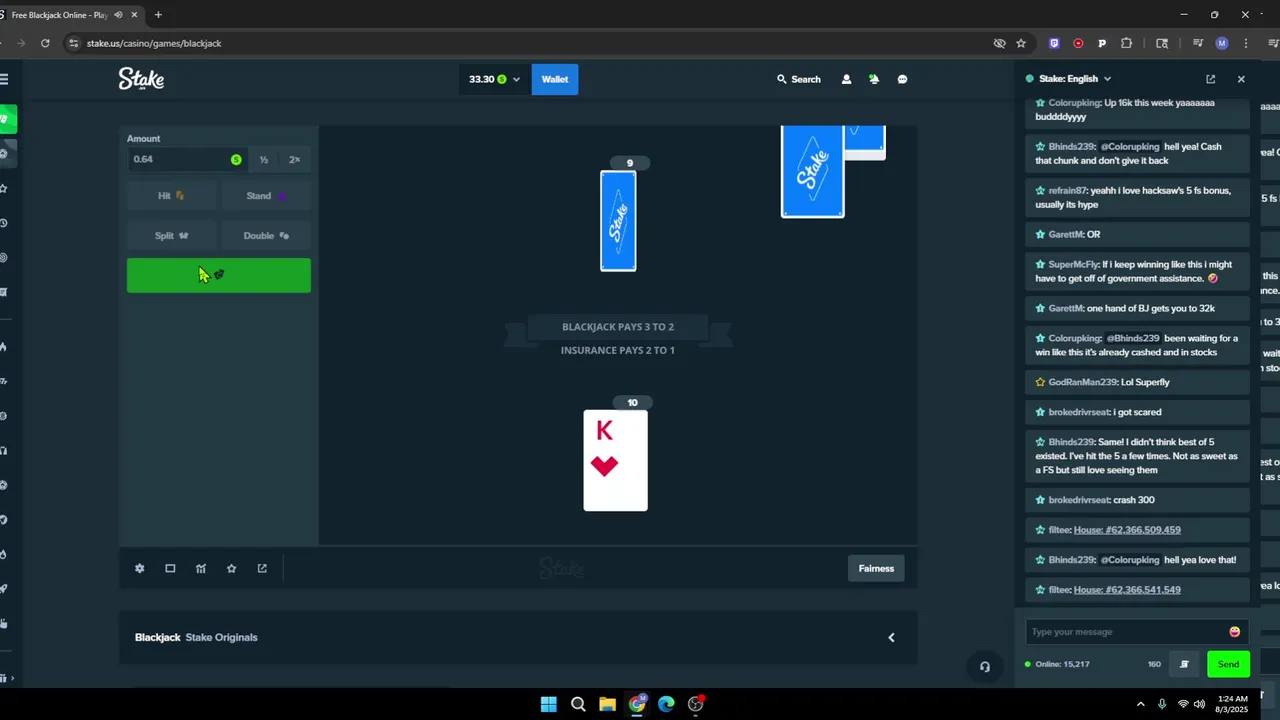
Task: Toggle chat bubble icon in header
Action: click(902, 79)
